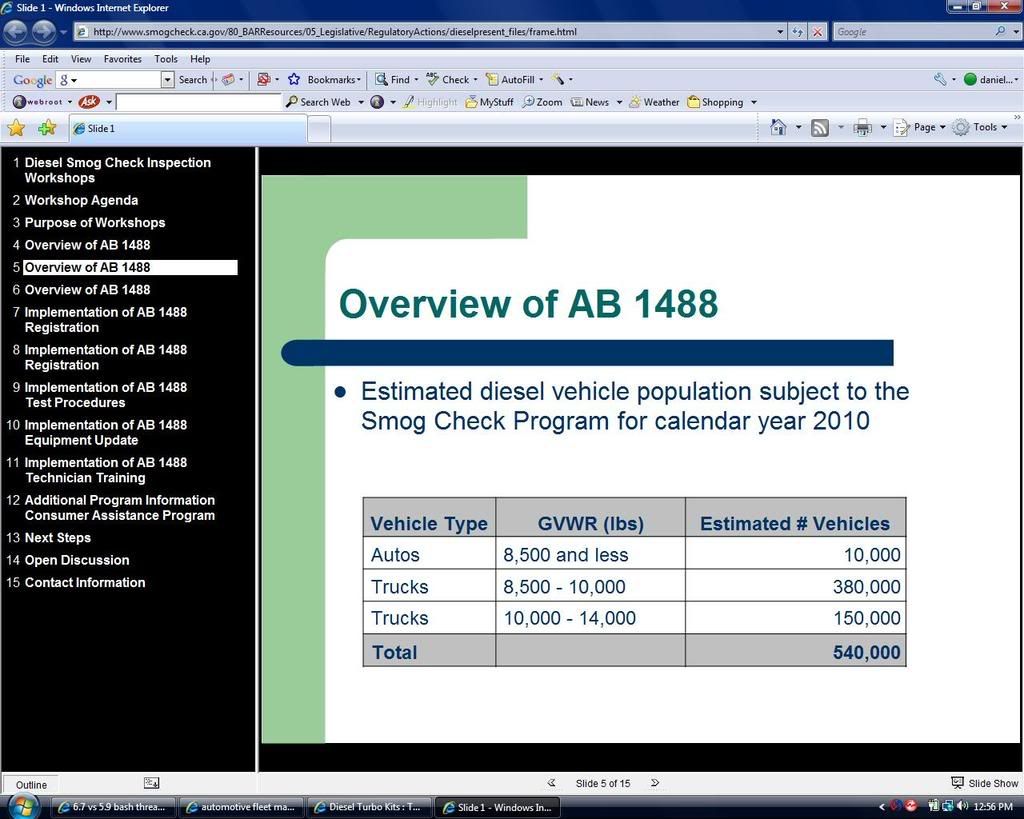Click the browser Back button

point(16,32)
